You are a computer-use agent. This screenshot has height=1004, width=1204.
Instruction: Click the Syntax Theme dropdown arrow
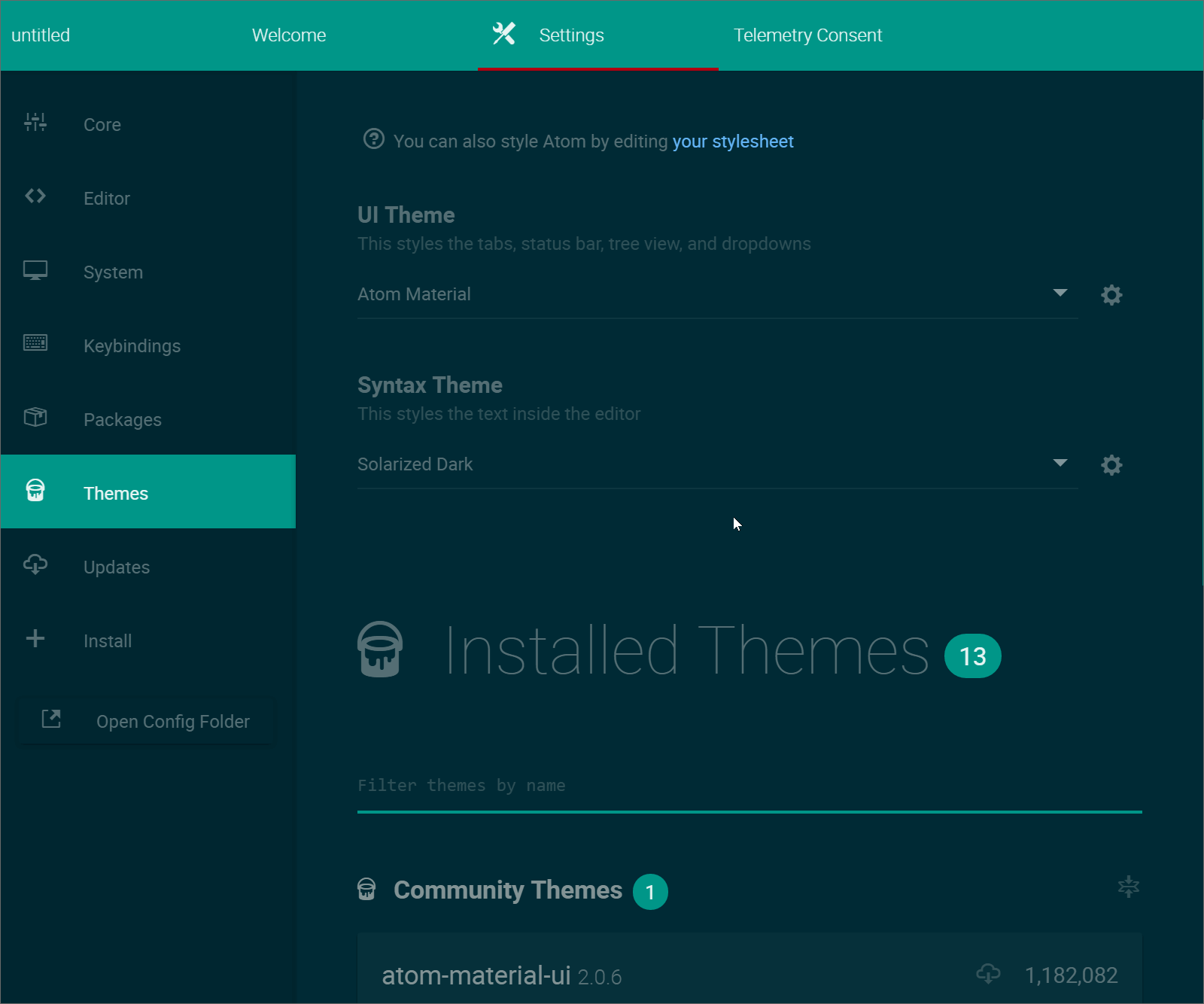click(1060, 463)
